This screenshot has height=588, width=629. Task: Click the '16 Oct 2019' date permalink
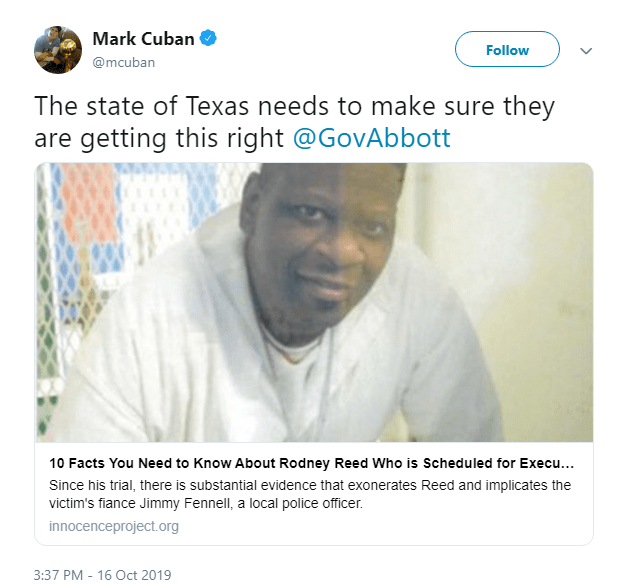(134, 575)
